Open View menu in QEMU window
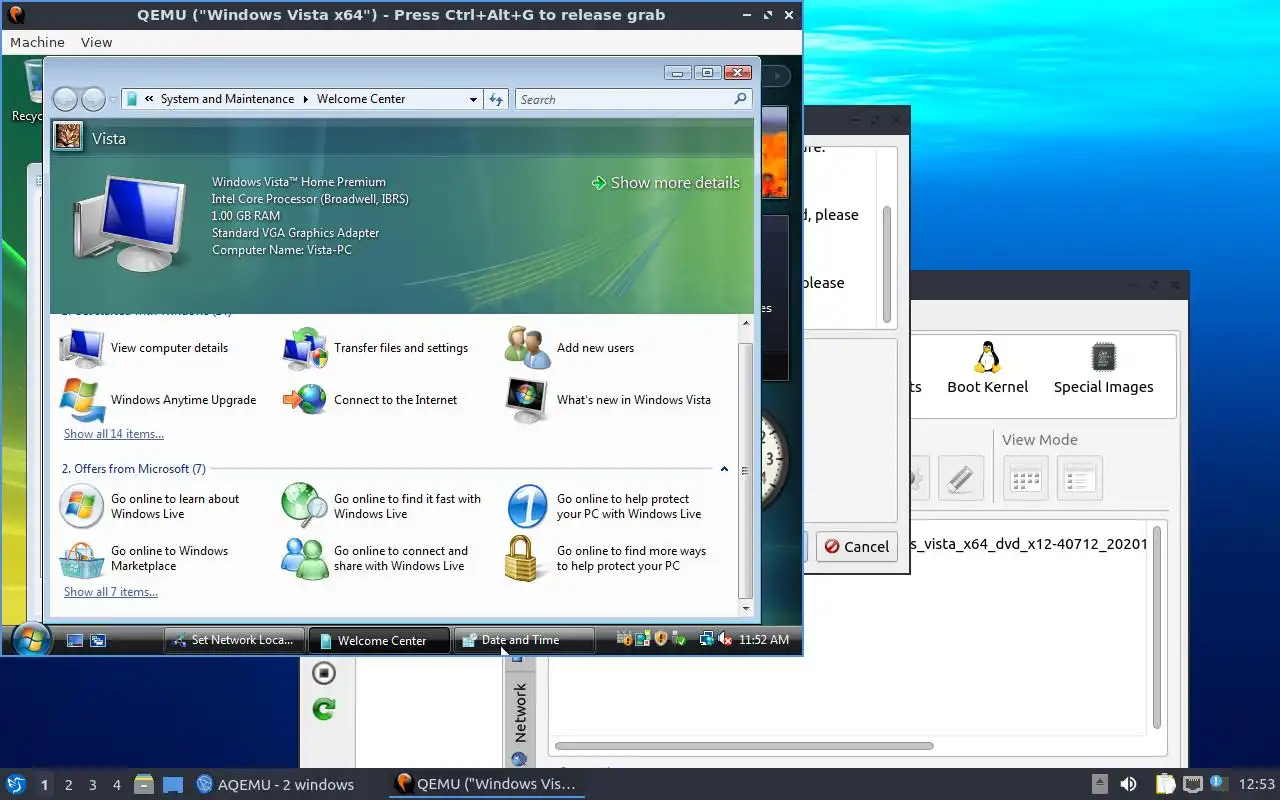 pos(96,42)
